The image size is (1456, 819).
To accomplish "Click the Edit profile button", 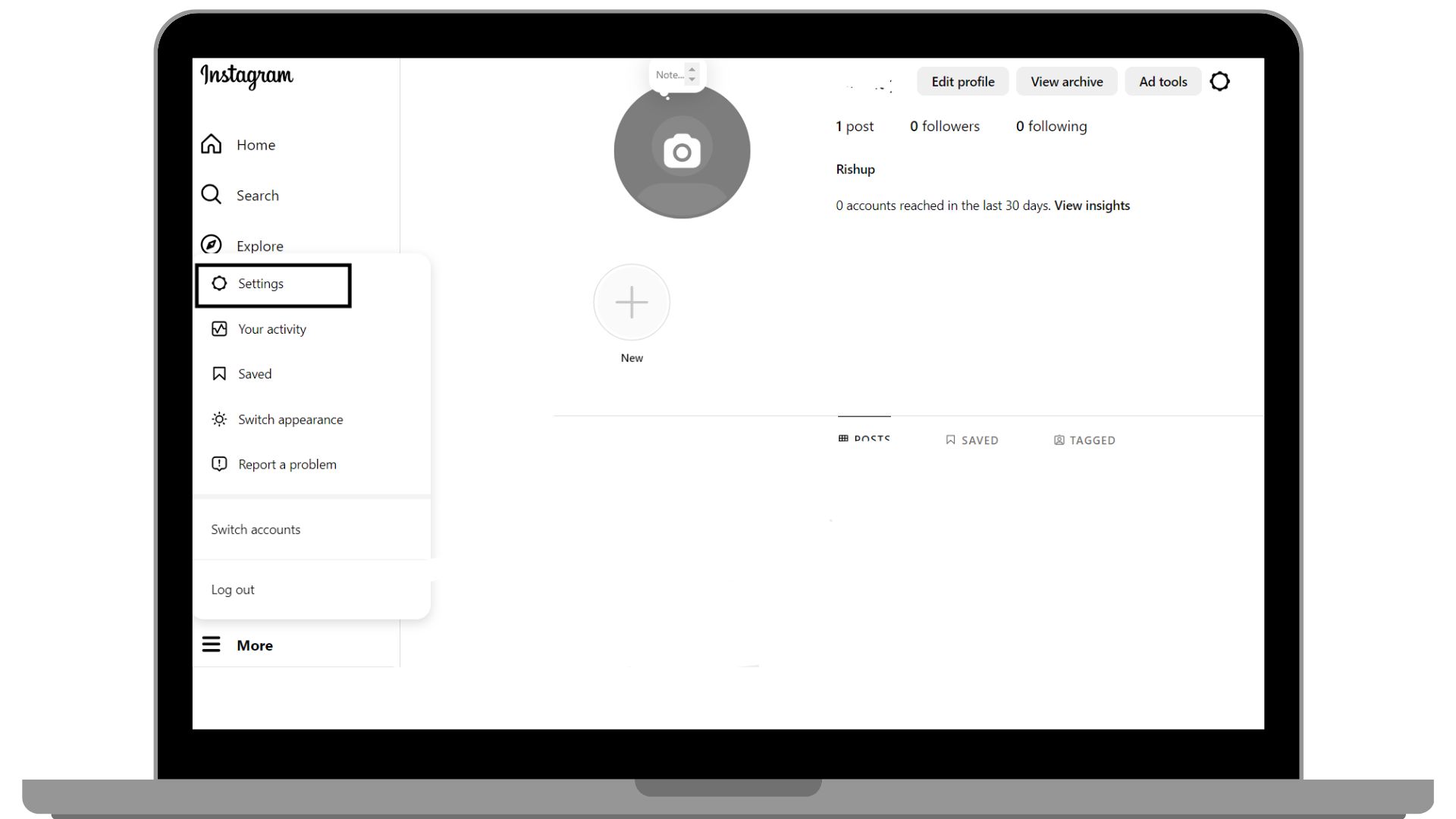I will click(x=963, y=81).
